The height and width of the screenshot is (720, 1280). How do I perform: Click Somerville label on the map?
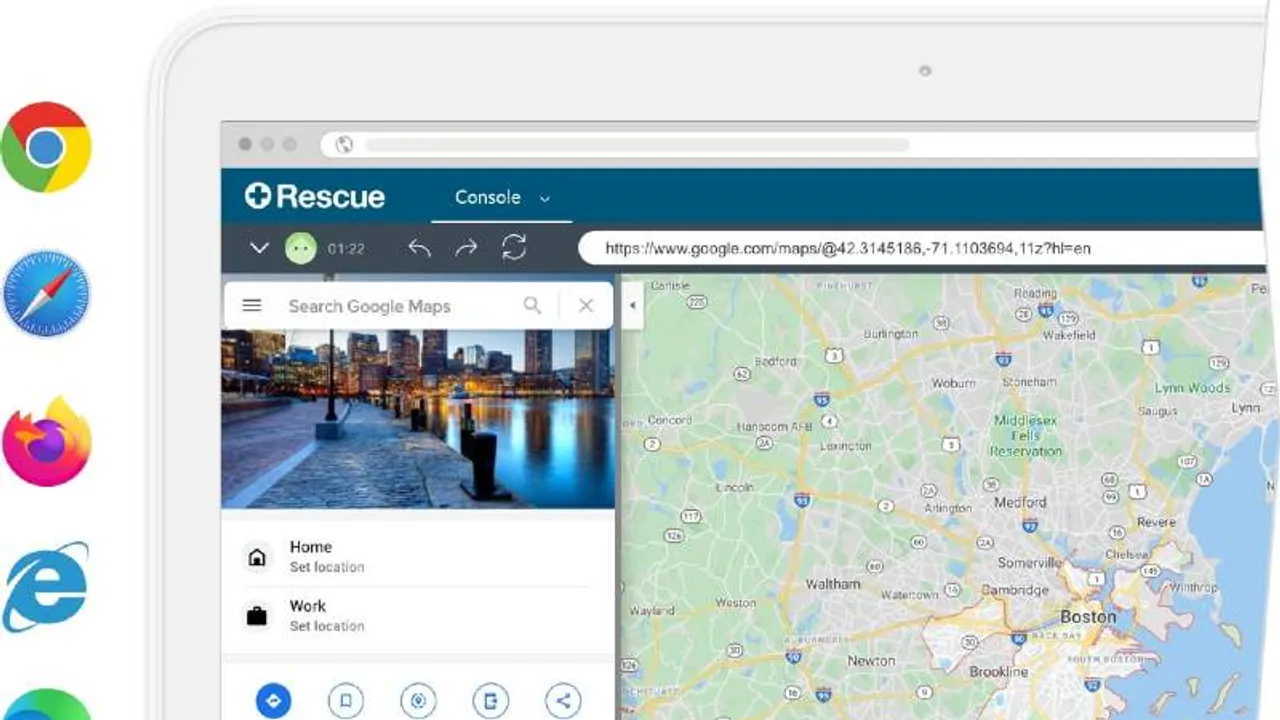coord(1029,563)
